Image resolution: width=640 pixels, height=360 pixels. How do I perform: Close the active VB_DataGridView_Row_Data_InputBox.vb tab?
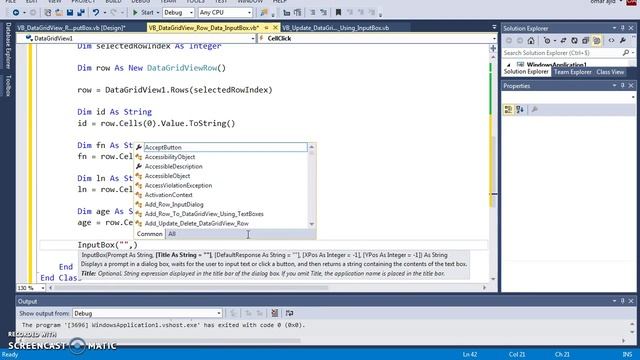275,28
